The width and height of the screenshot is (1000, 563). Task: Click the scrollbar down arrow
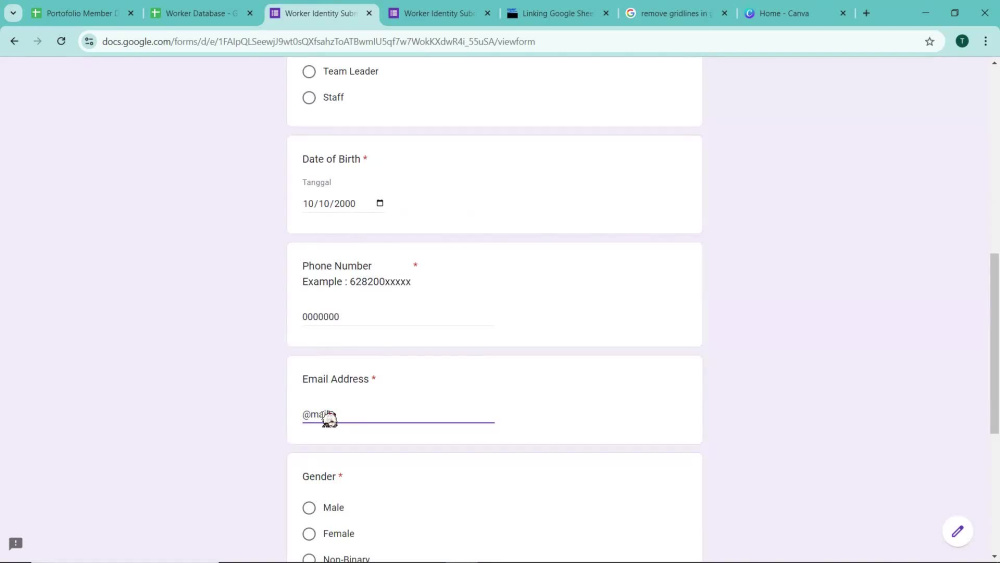994,557
